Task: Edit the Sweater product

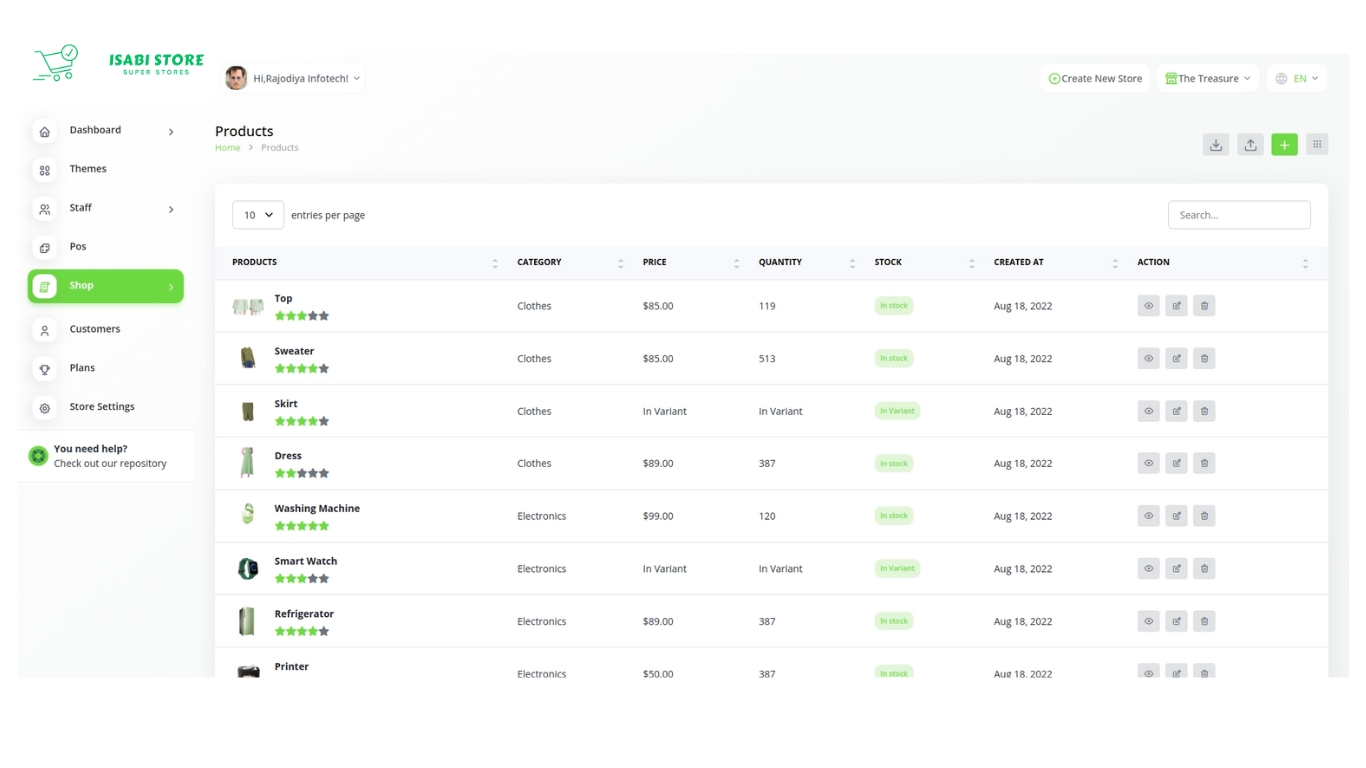Action: 1176,358
